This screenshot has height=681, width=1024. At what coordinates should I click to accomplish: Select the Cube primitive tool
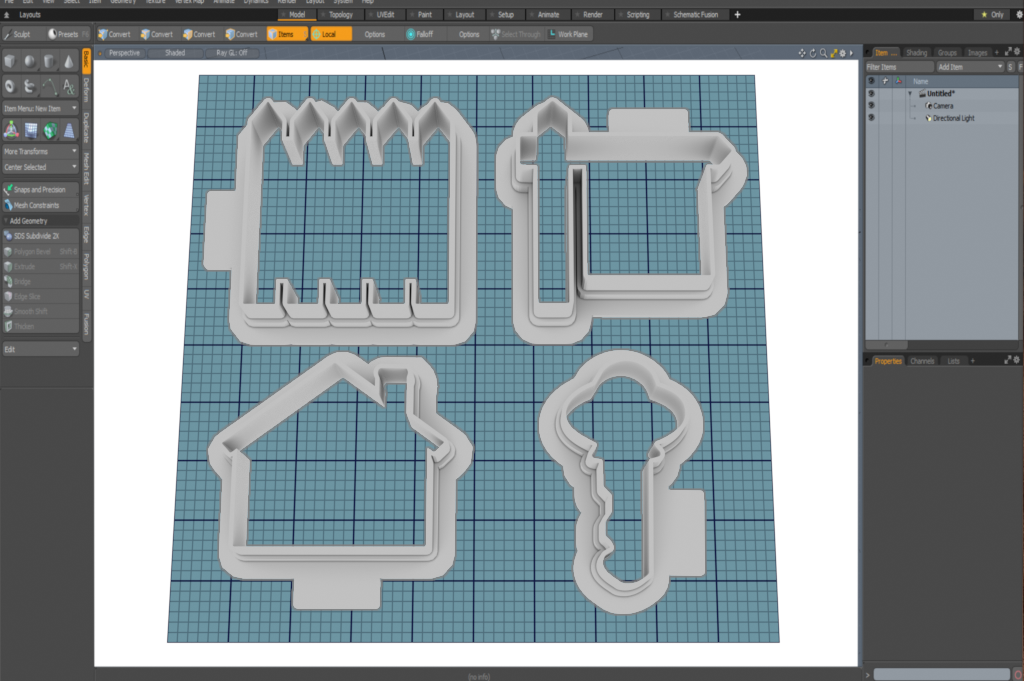pos(10,61)
